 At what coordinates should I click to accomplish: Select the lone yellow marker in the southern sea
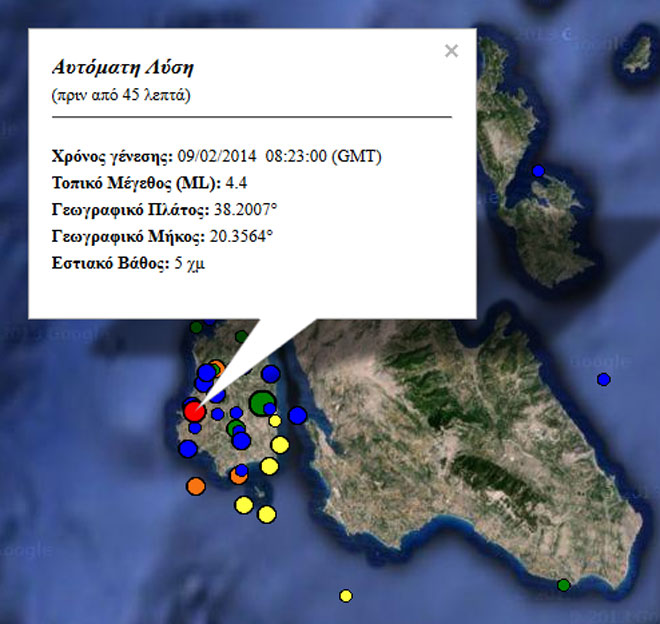click(346, 596)
